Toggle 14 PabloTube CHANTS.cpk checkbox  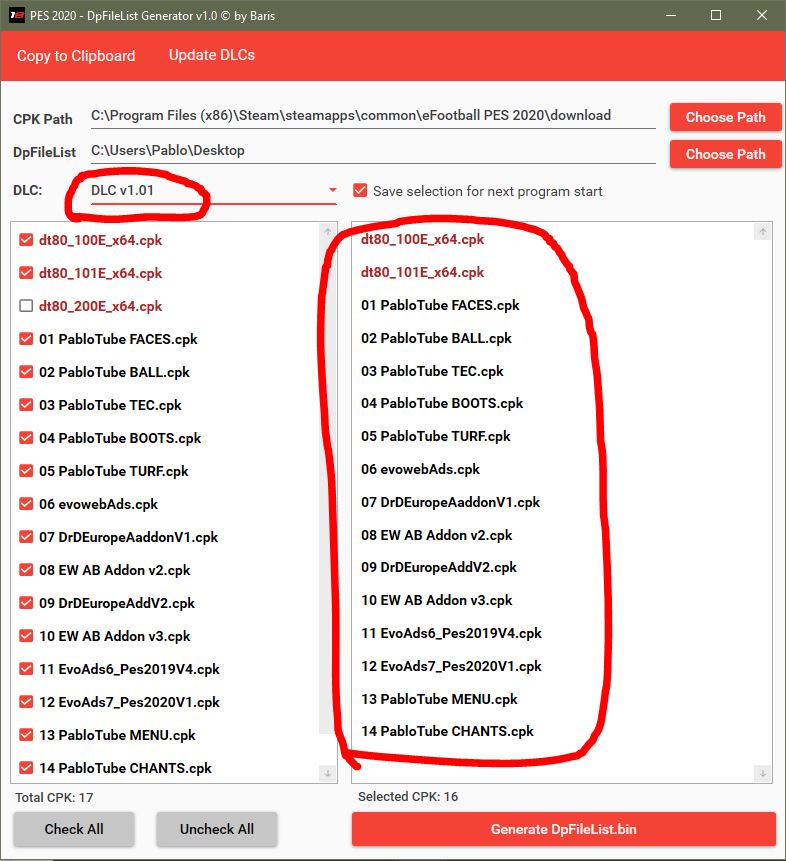click(26, 767)
